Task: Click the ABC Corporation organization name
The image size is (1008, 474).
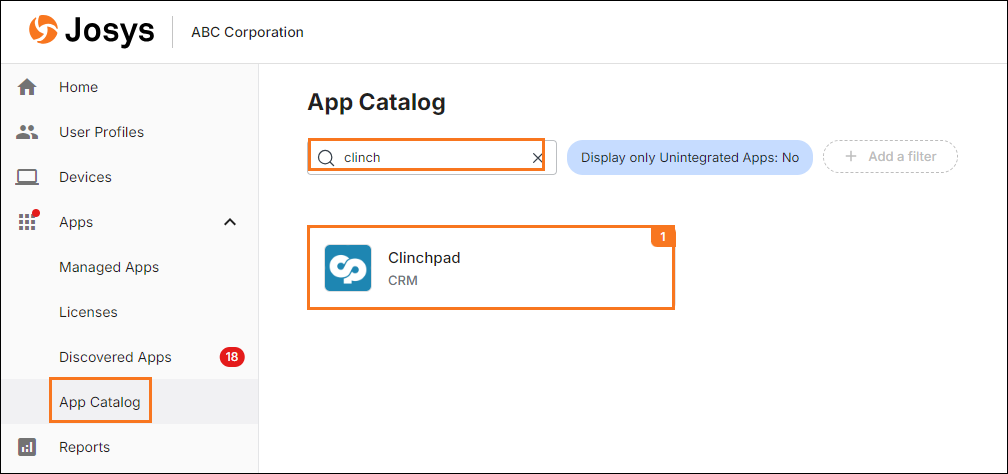Action: [x=248, y=32]
